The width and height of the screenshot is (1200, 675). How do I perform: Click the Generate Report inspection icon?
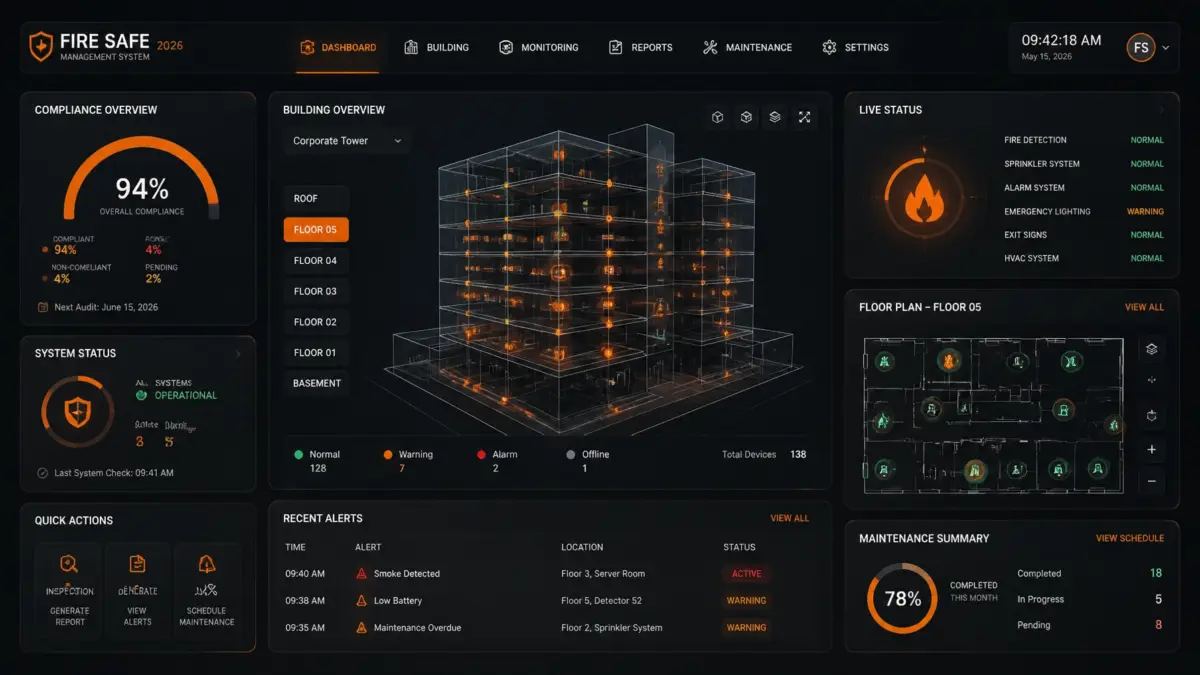point(69,564)
